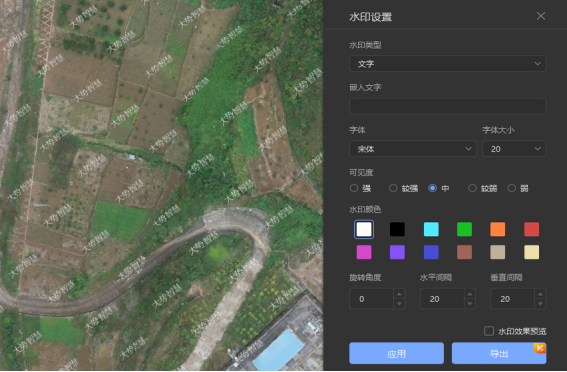
Task: Choose the cyan watermark color swatch
Action: pyautogui.click(x=431, y=229)
